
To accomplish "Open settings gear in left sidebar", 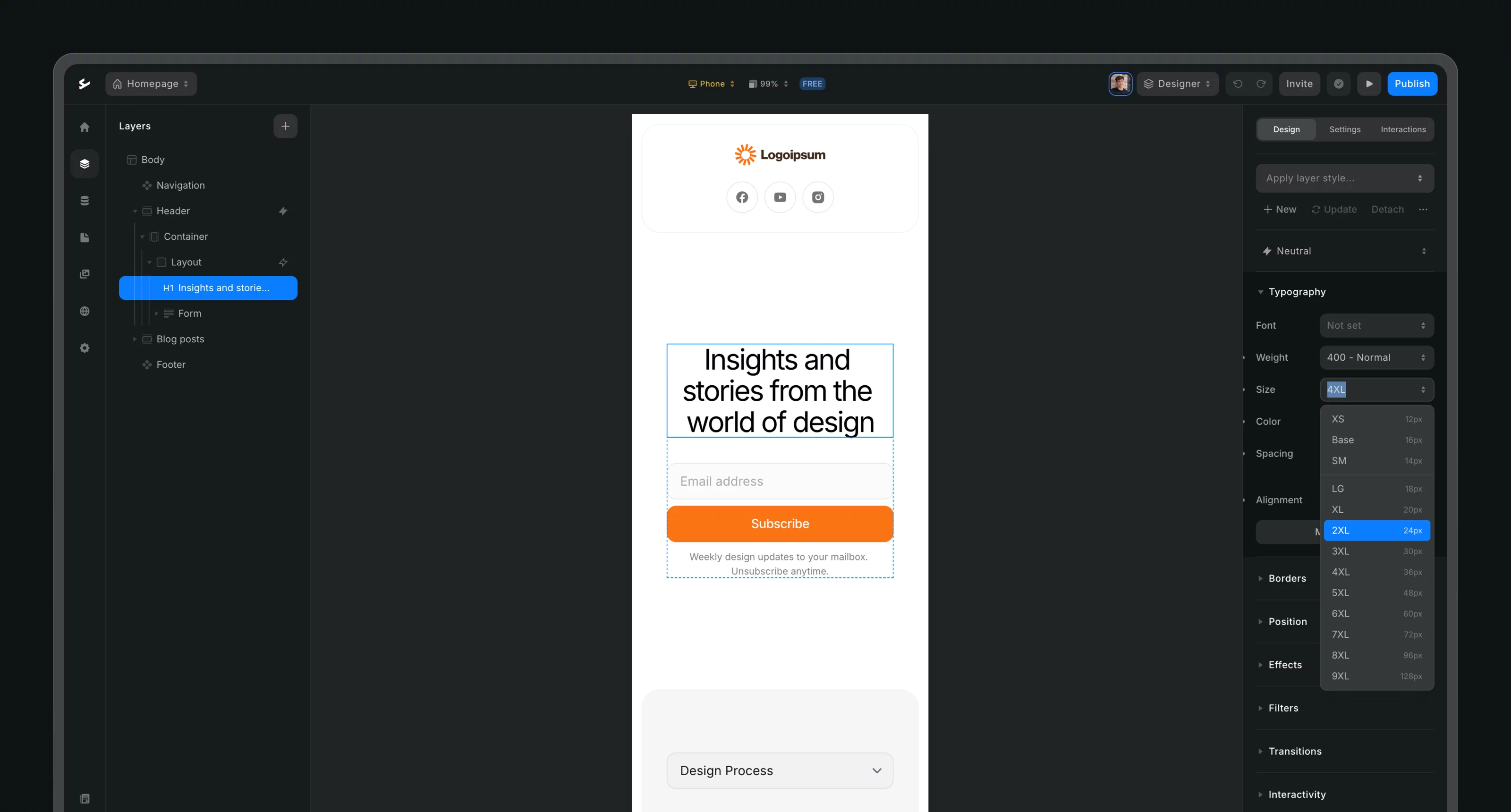I will coord(85,348).
